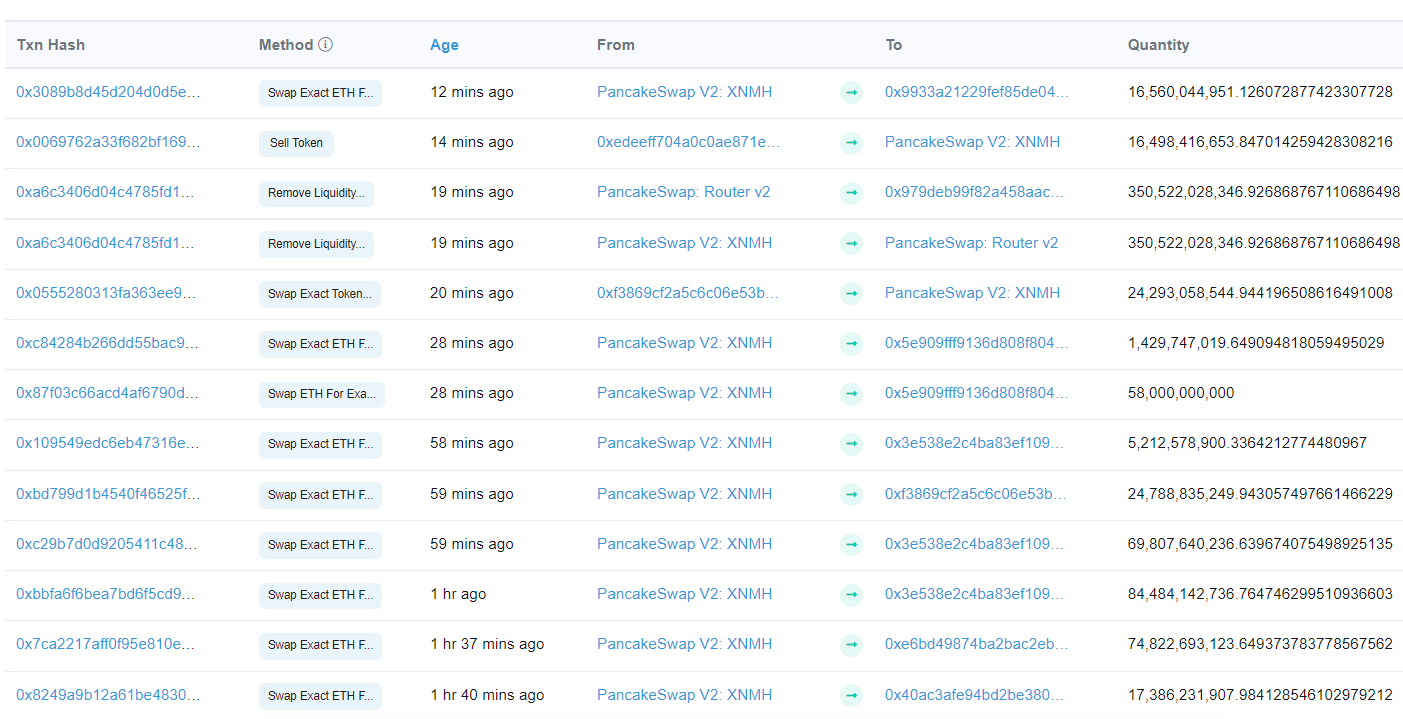Open recipient address 0x40ac3afe94bd2be380...

pos(975,695)
